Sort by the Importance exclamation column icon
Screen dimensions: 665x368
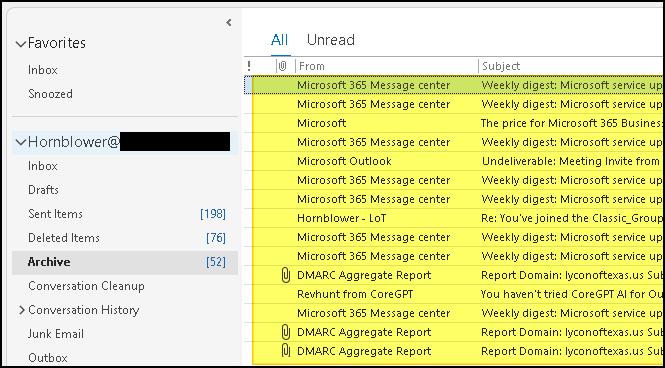(249, 66)
